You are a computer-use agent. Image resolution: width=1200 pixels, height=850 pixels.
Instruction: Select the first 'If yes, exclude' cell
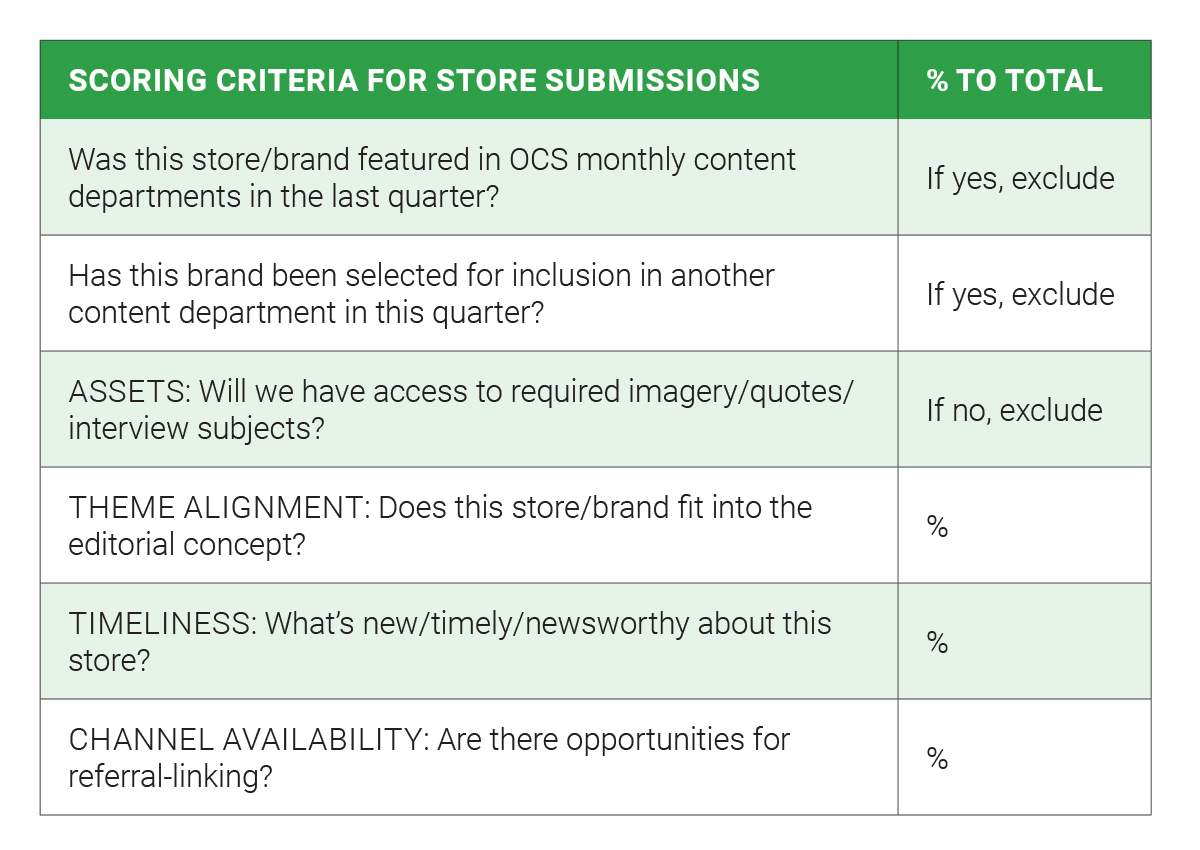[1020, 178]
